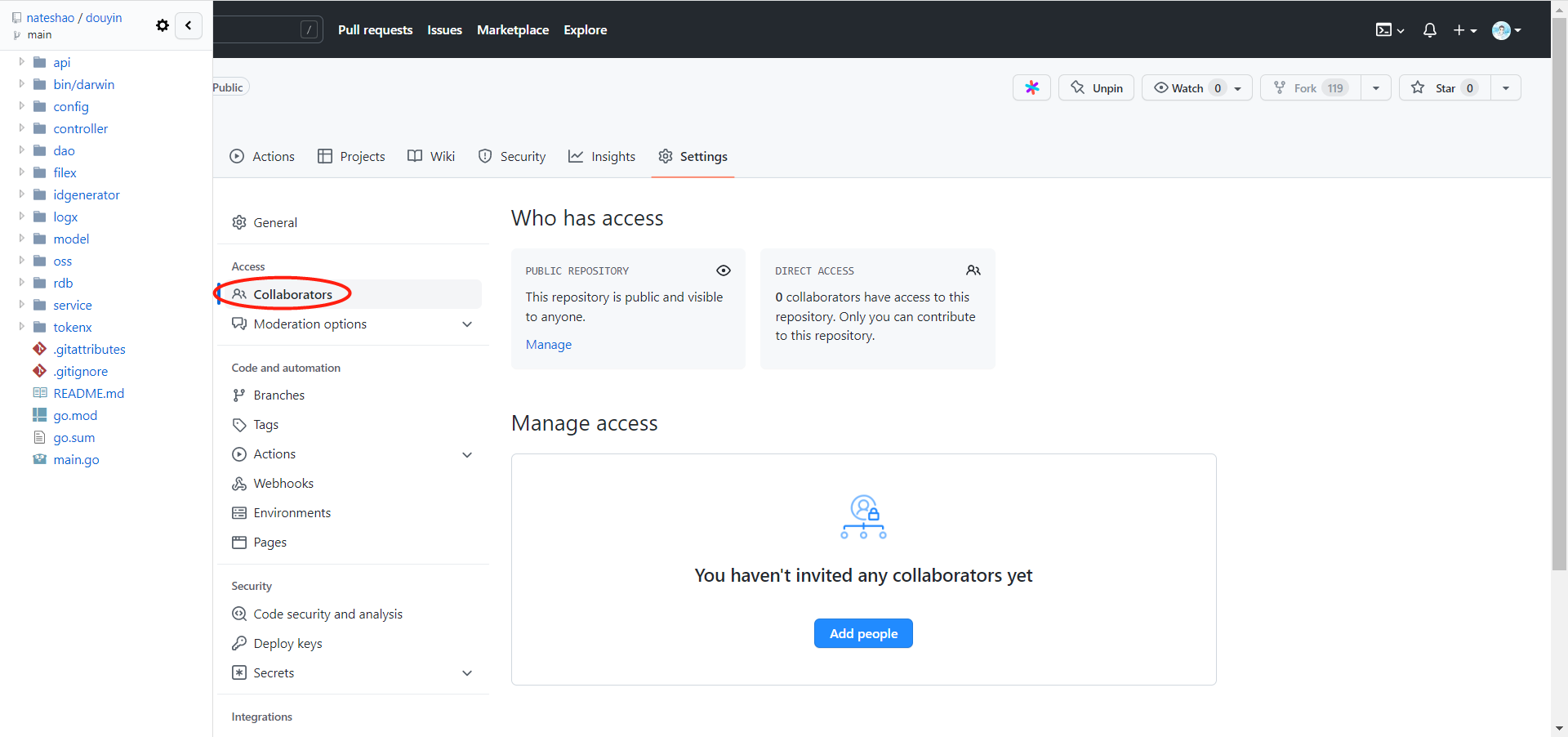Click the colorful asterisk extension icon

pos(1031,87)
